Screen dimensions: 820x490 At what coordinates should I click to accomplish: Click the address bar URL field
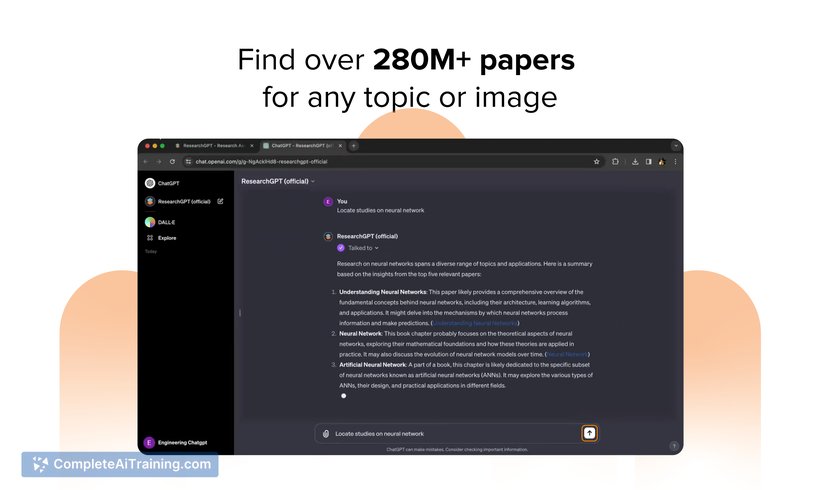(392, 162)
